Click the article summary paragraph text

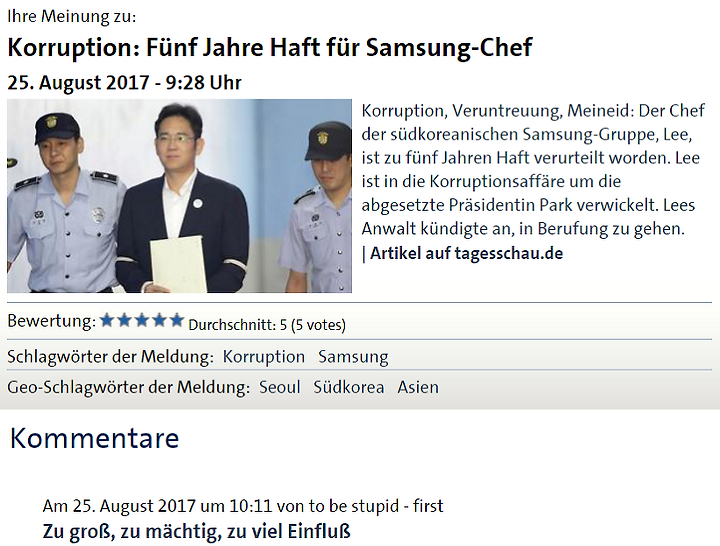click(x=533, y=169)
